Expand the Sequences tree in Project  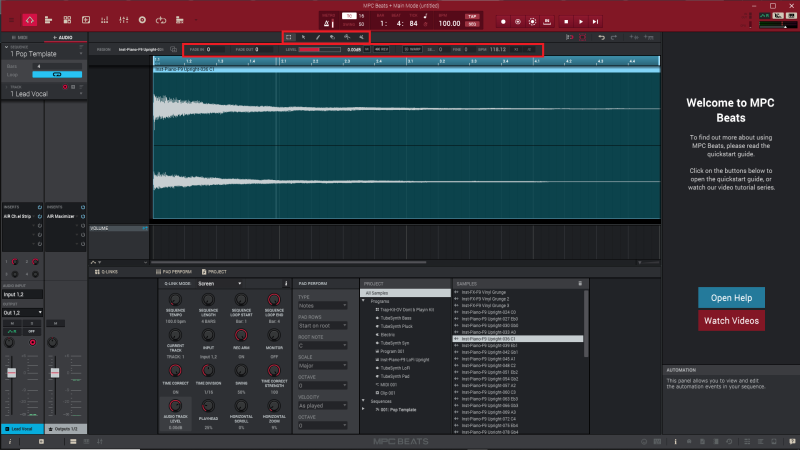[364, 402]
